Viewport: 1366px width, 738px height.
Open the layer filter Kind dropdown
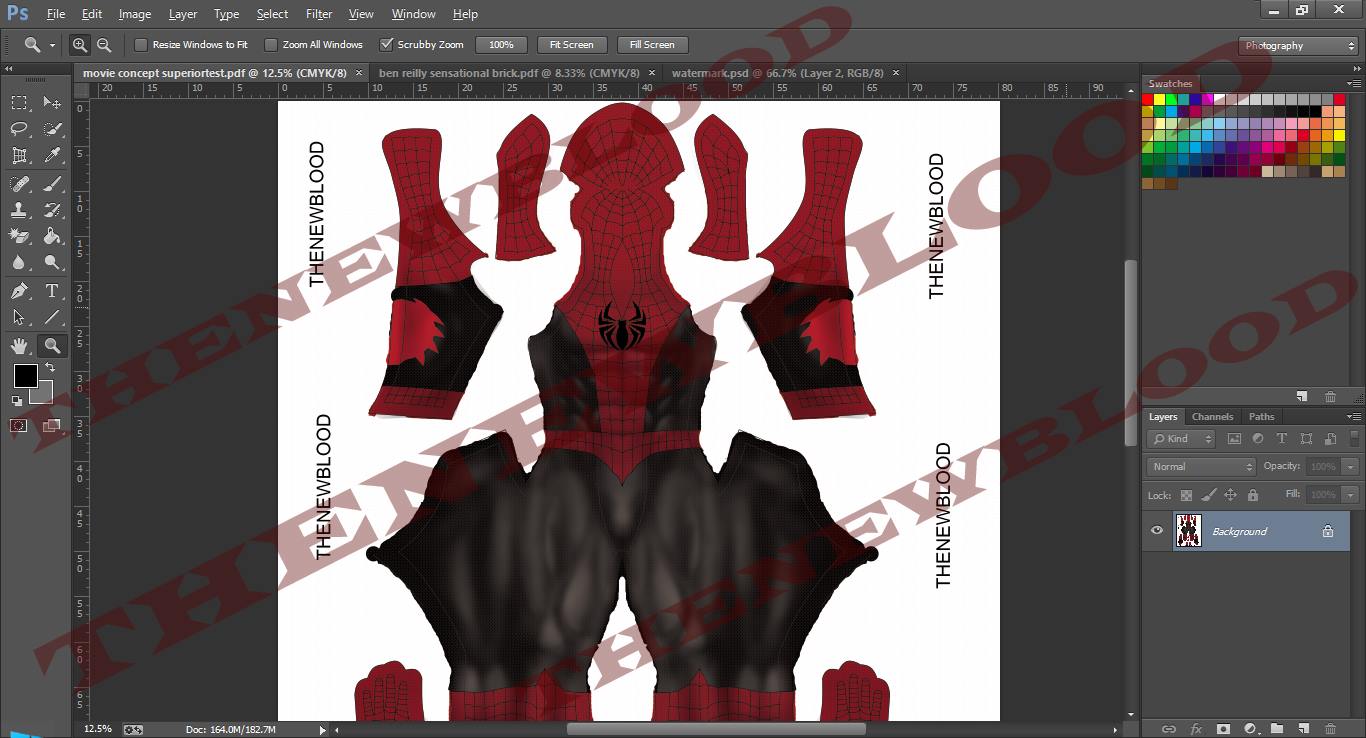pos(1181,439)
